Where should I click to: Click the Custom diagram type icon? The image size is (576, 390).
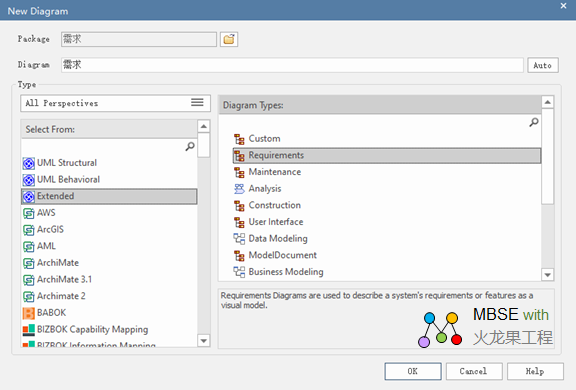tap(239, 139)
